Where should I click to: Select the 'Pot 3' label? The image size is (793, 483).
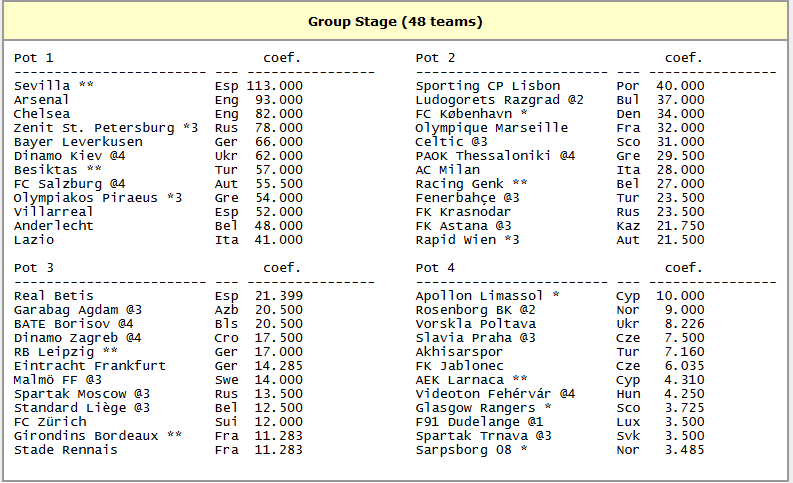33,268
